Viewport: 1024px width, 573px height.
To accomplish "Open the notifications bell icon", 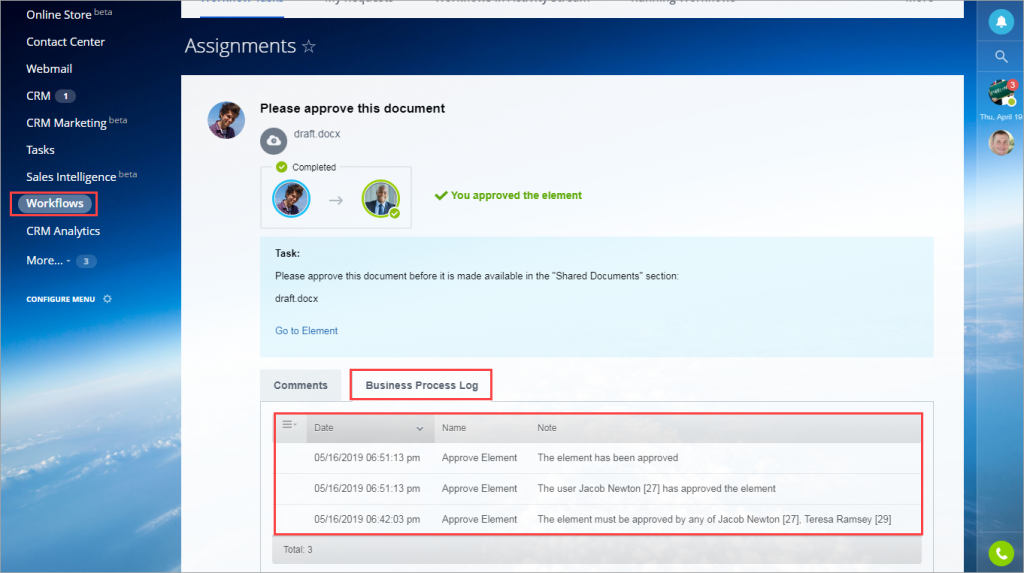I will (x=1000, y=22).
